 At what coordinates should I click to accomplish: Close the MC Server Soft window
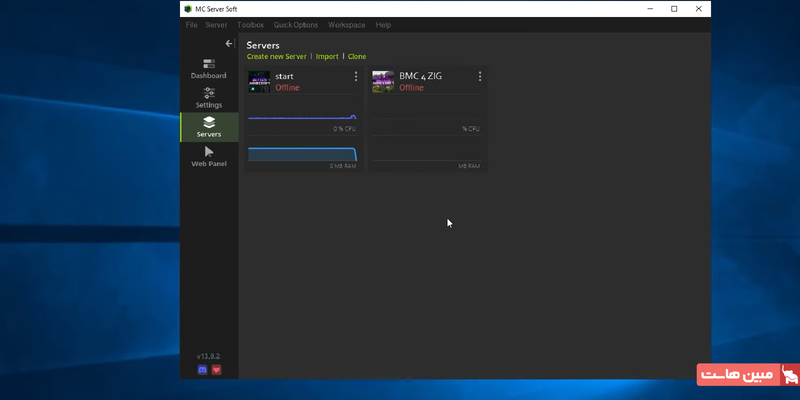coord(698,9)
